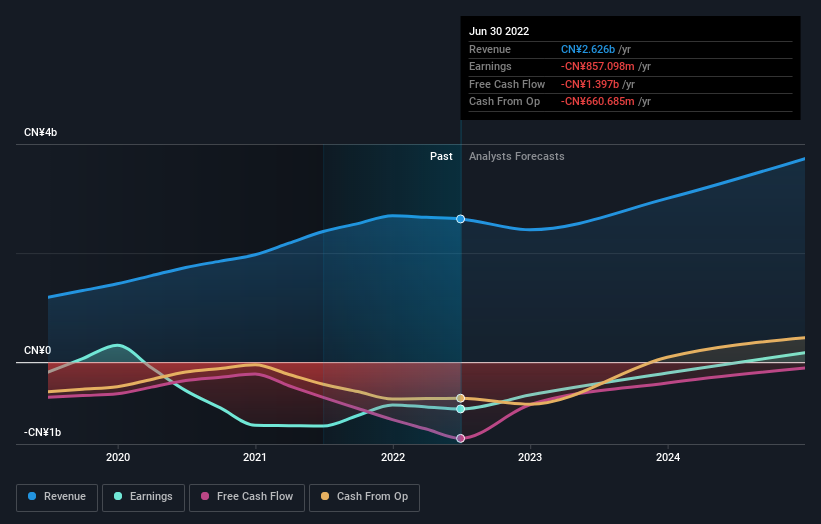This screenshot has height=524, width=821.
Task: Click the Past label on chart
Action: (441, 156)
